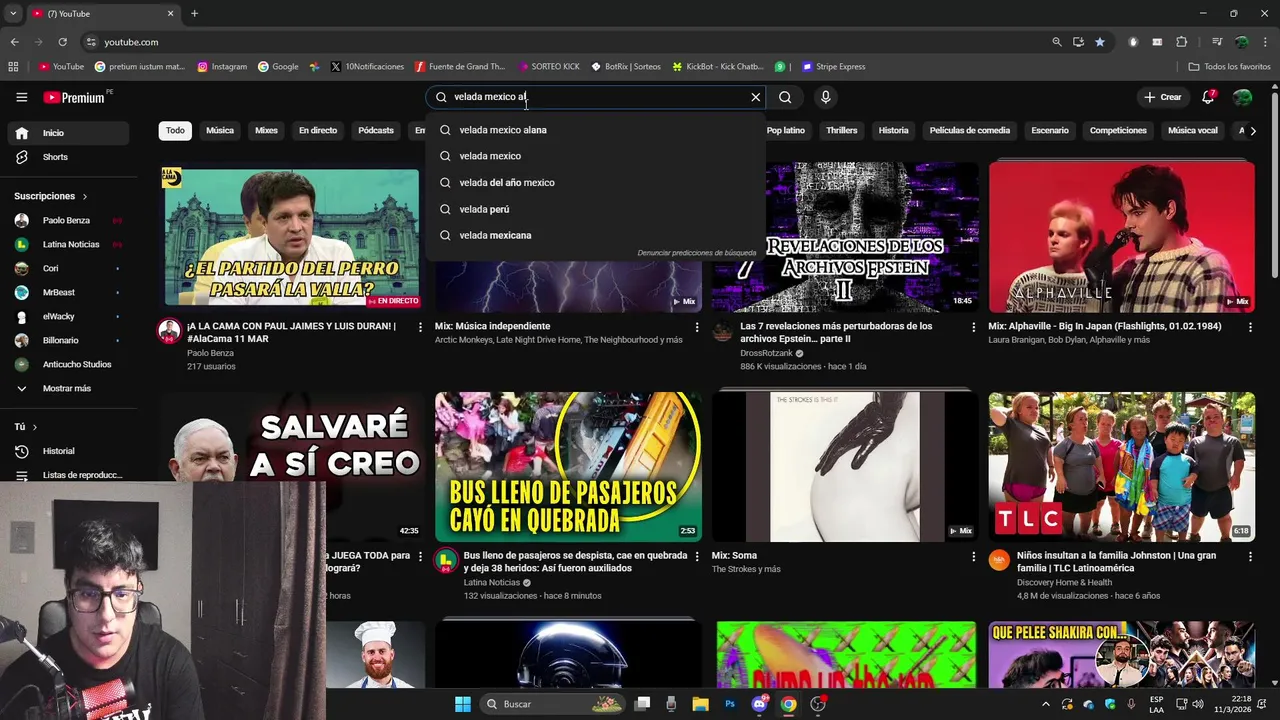The width and height of the screenshot is (1280, 720).
Task: Open the Alphaville Big In Japan thumbnail
Action: click(x=1122, y=237)
